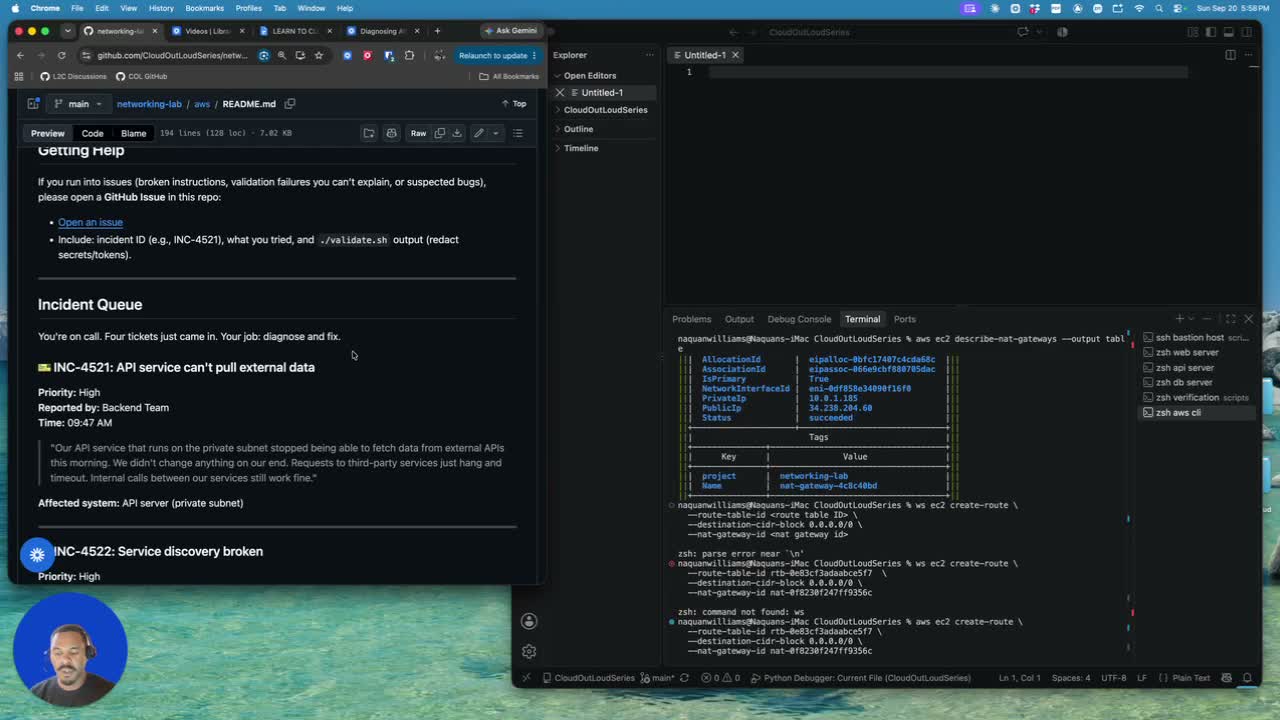The height and width of the screenshot is (720, 1280).
Task: Toggle the GitHub file tree side panel
Action: [33, 104]
